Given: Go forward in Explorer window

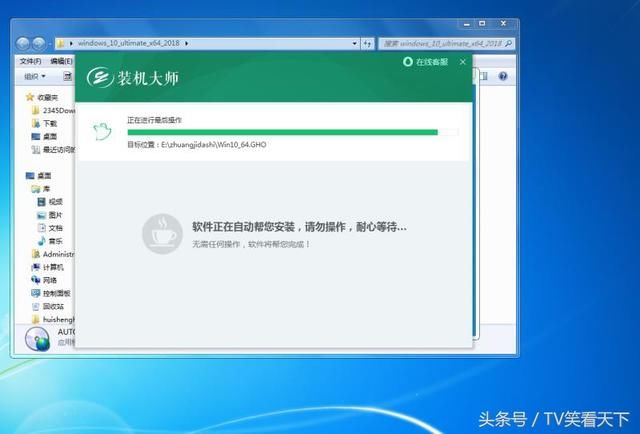Looking at the screenshot, I should pyautogui.click(x=39, y=43).
